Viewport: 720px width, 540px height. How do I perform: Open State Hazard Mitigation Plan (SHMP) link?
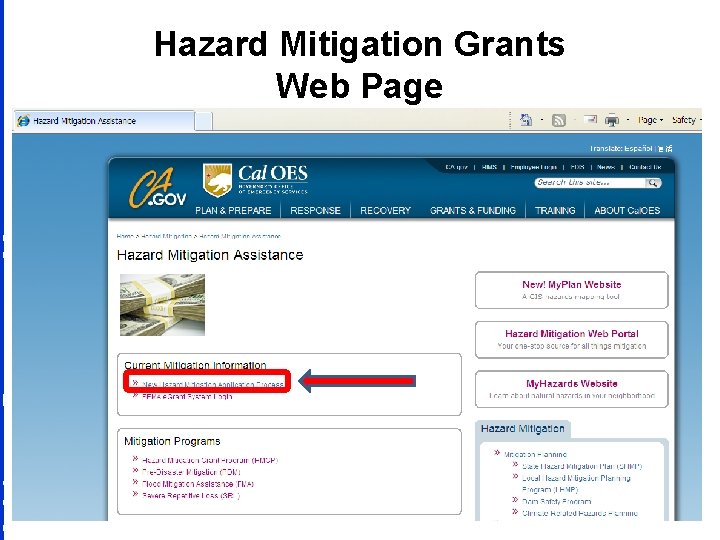coord(582,466)
